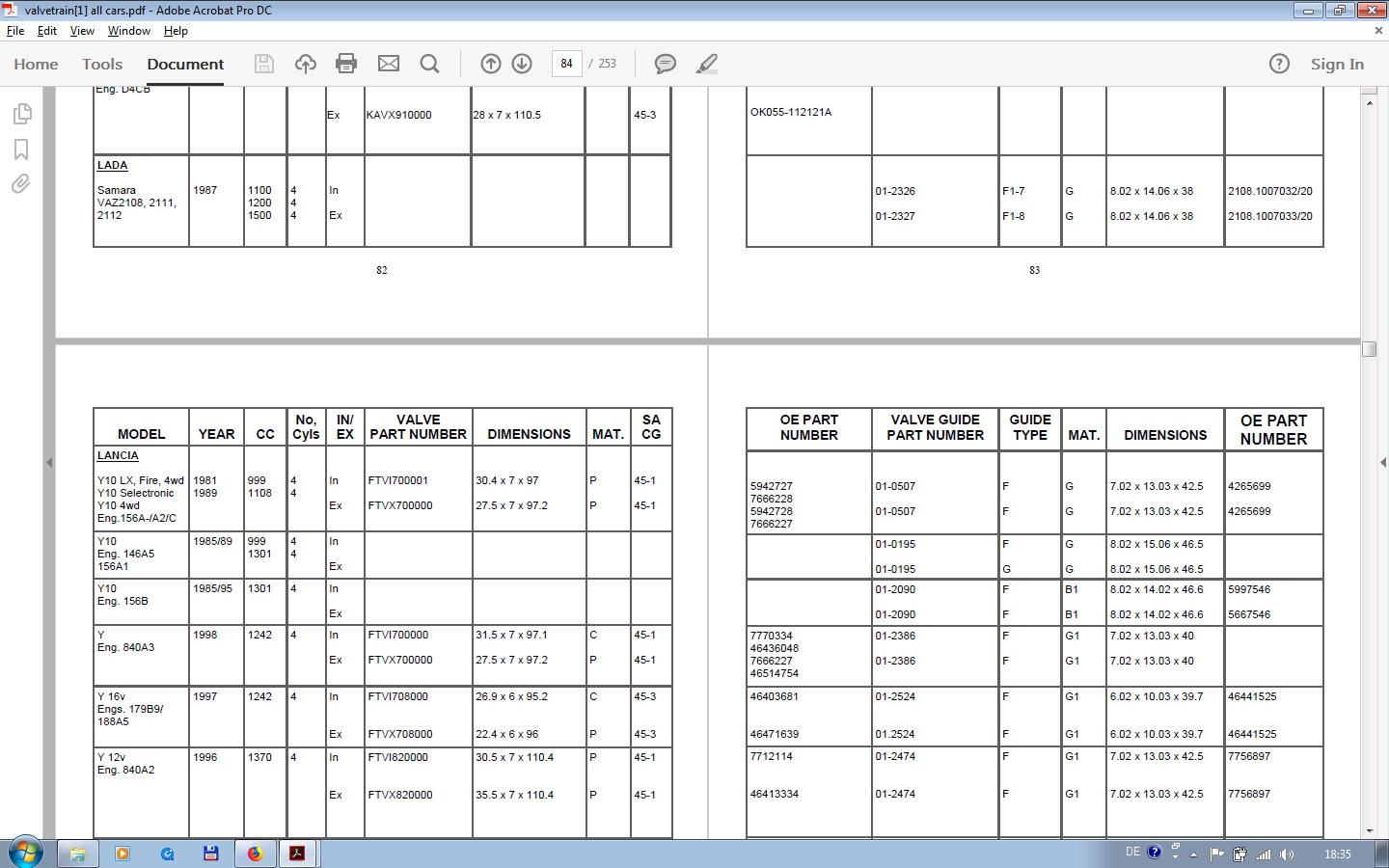
Task: Click the LADA heading in the table
Action: pos(112,165)
